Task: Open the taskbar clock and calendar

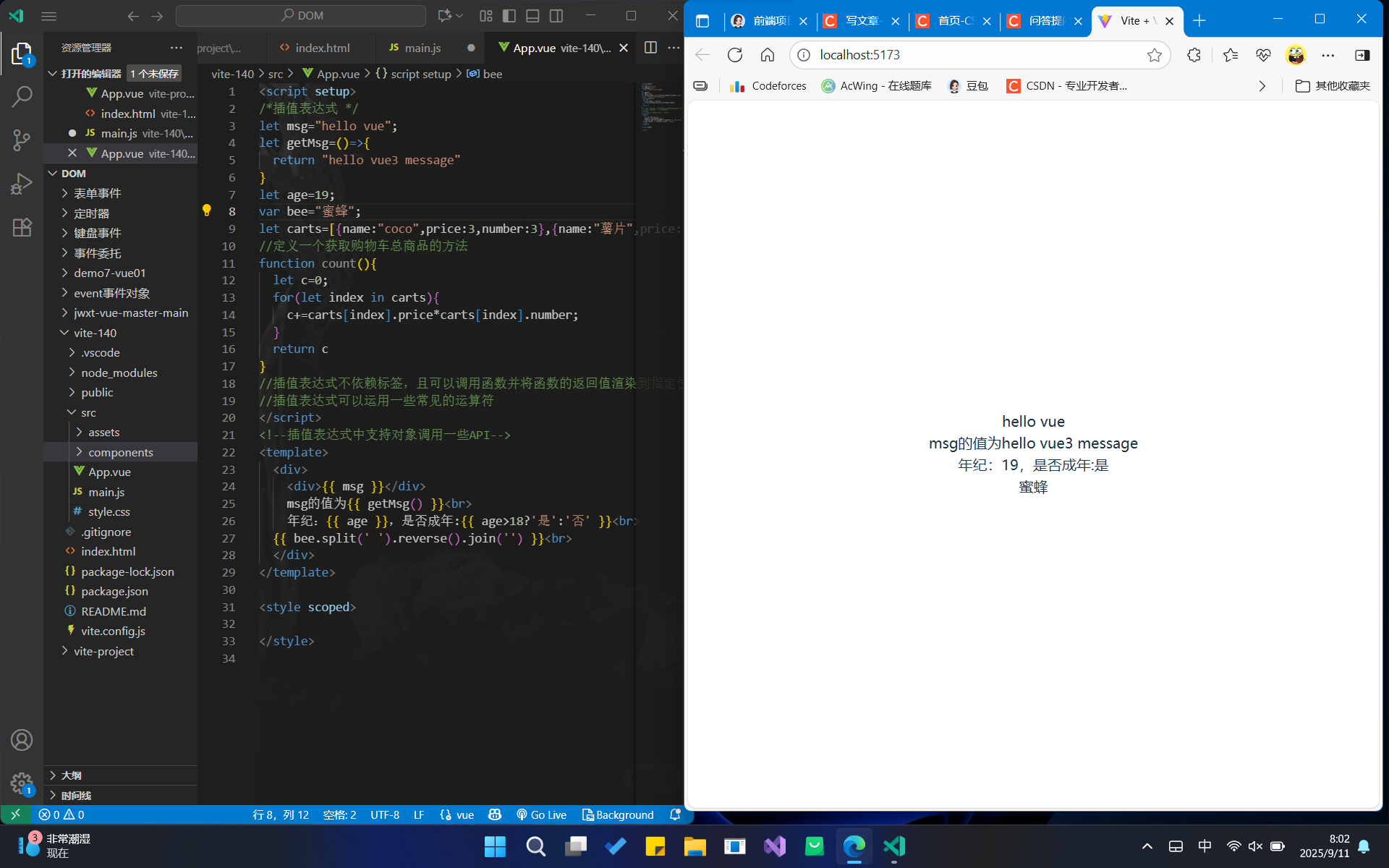Action: 1324,846
